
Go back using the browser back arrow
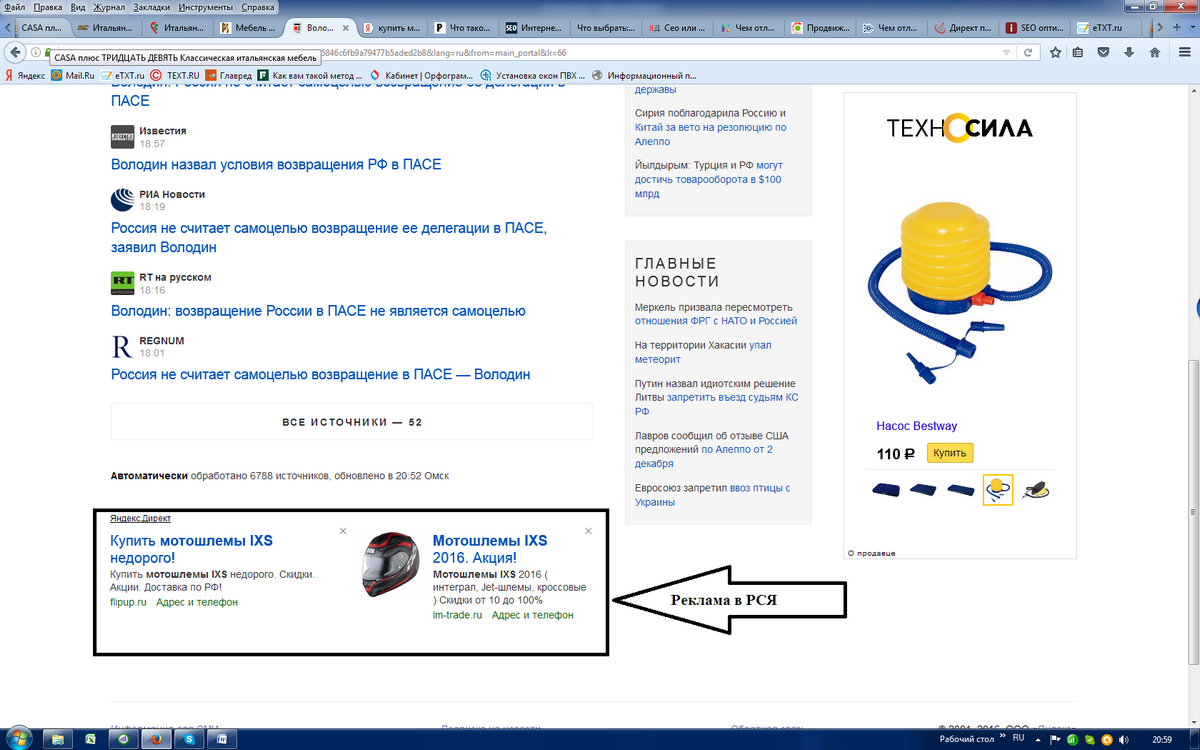click(x=16, y=52)
